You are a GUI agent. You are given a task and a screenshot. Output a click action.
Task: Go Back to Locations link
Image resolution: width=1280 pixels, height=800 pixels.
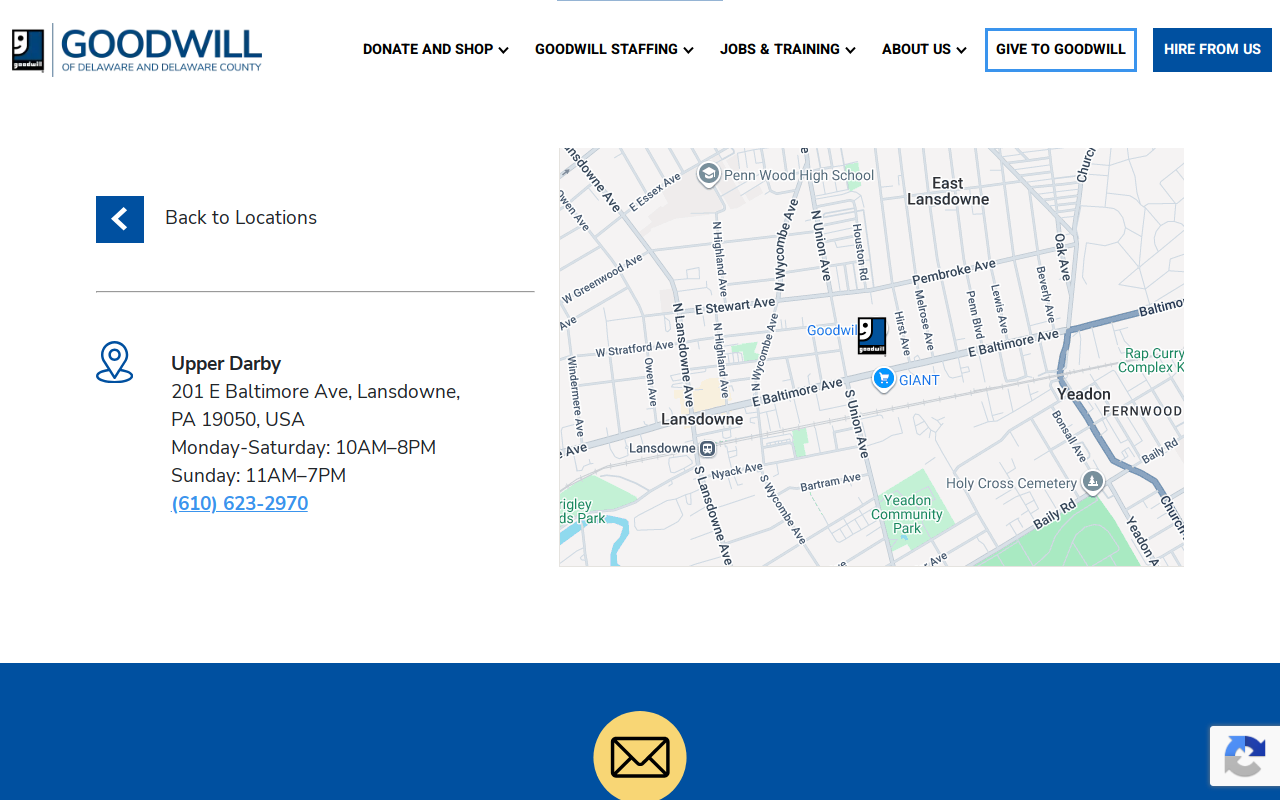(x=241, y=218)
